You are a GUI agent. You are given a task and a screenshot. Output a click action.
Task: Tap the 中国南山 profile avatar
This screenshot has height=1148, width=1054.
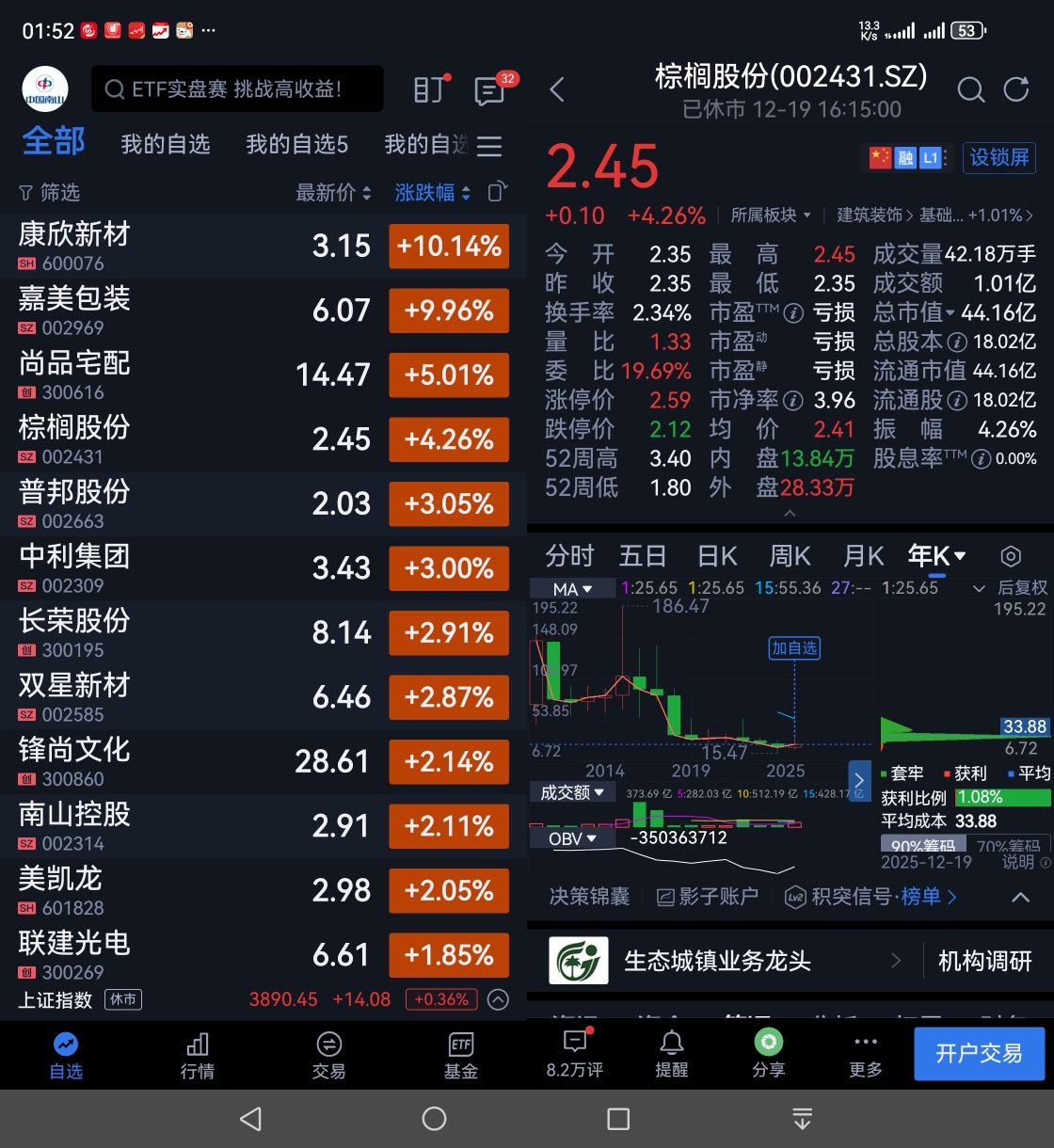[45, 89]
